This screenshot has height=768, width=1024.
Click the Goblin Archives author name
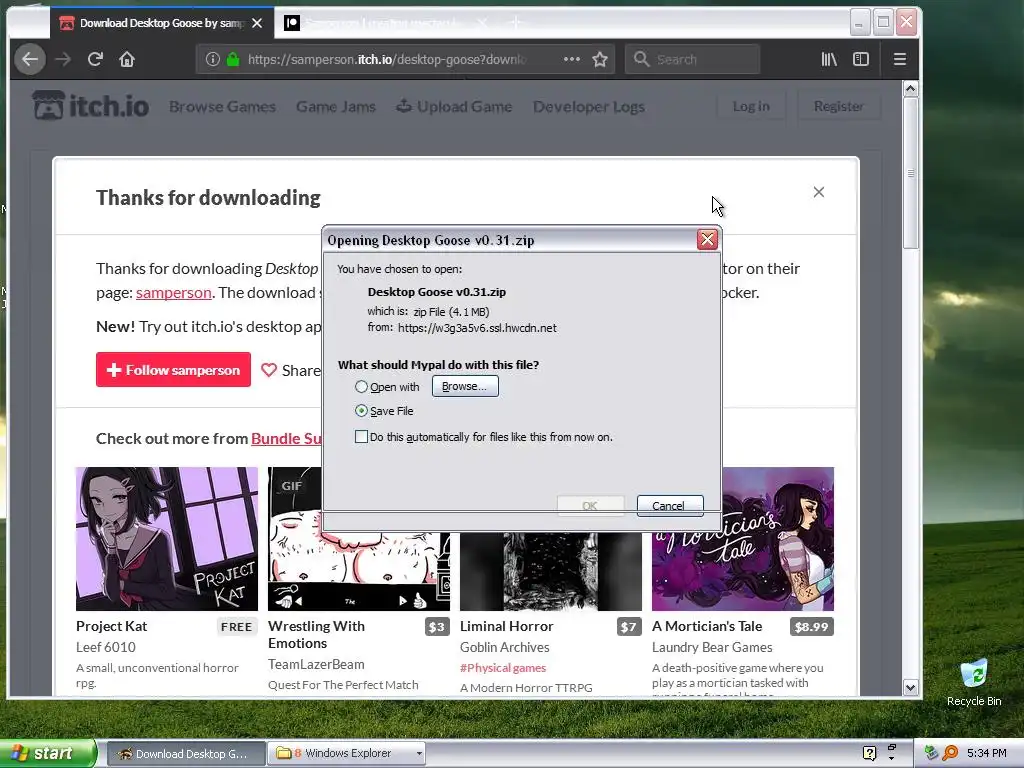click(505, 647)
